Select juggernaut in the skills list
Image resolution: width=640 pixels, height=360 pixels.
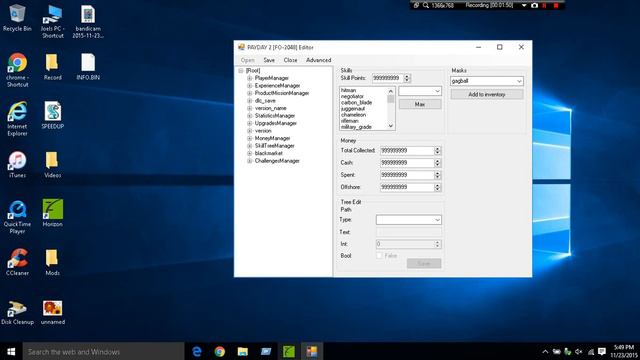[x=353, y=109]
